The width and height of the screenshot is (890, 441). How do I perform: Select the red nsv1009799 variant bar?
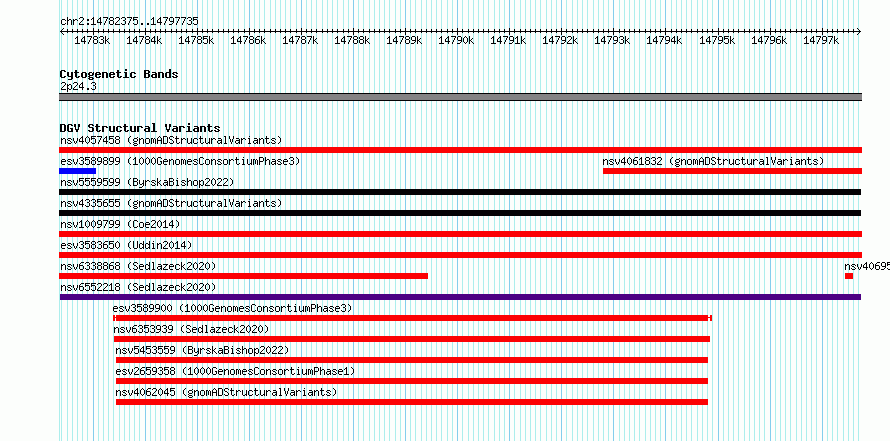coord(460,234)
